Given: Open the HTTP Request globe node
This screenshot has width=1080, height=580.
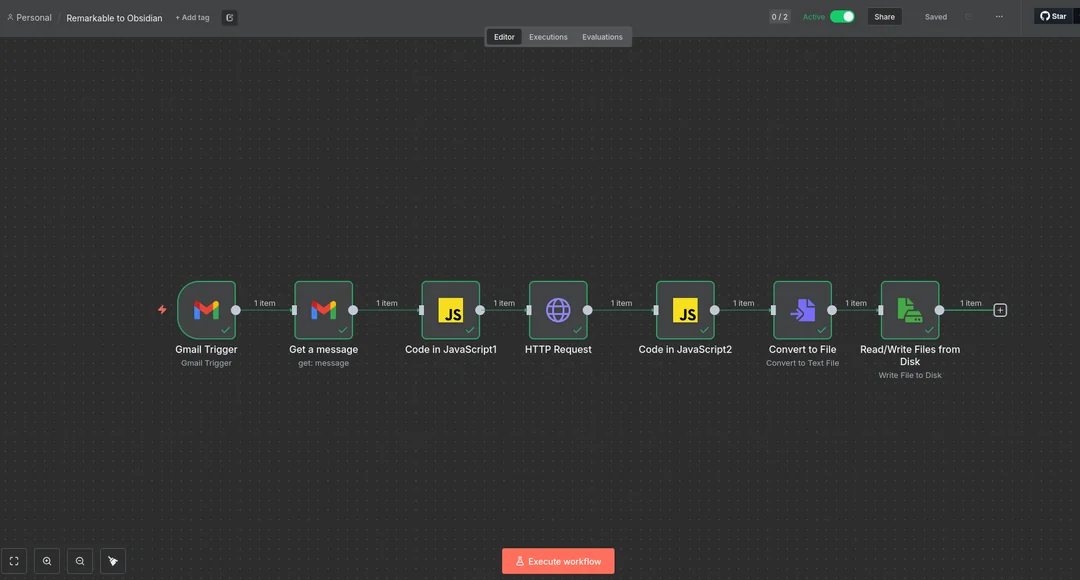Looking at the screenshot, I should tap(558, 310).
